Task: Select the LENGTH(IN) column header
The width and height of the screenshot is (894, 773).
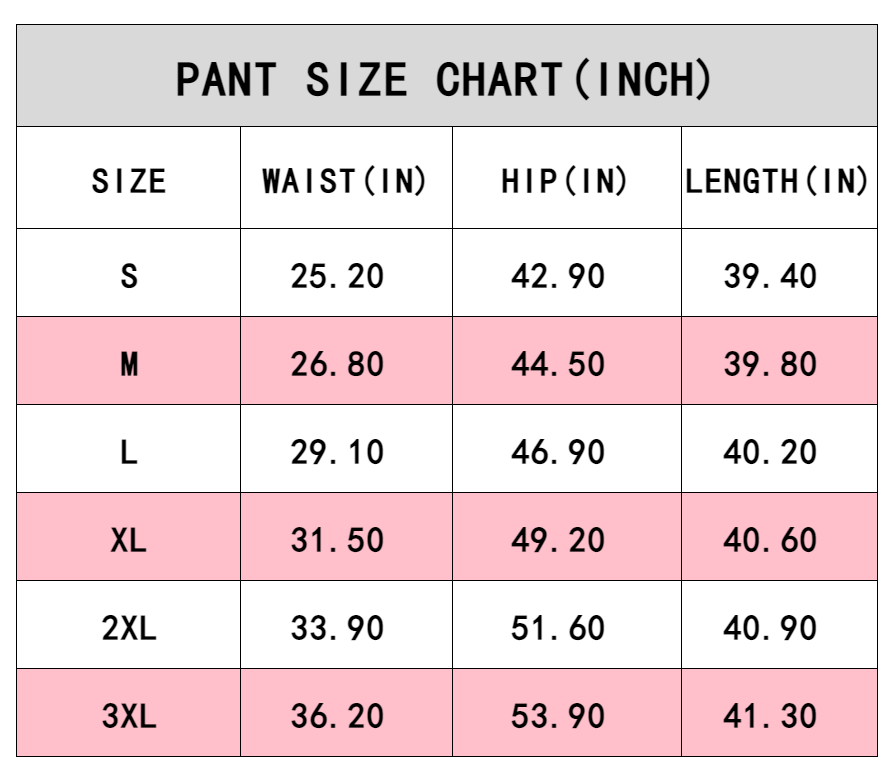Action: [777, 181]
